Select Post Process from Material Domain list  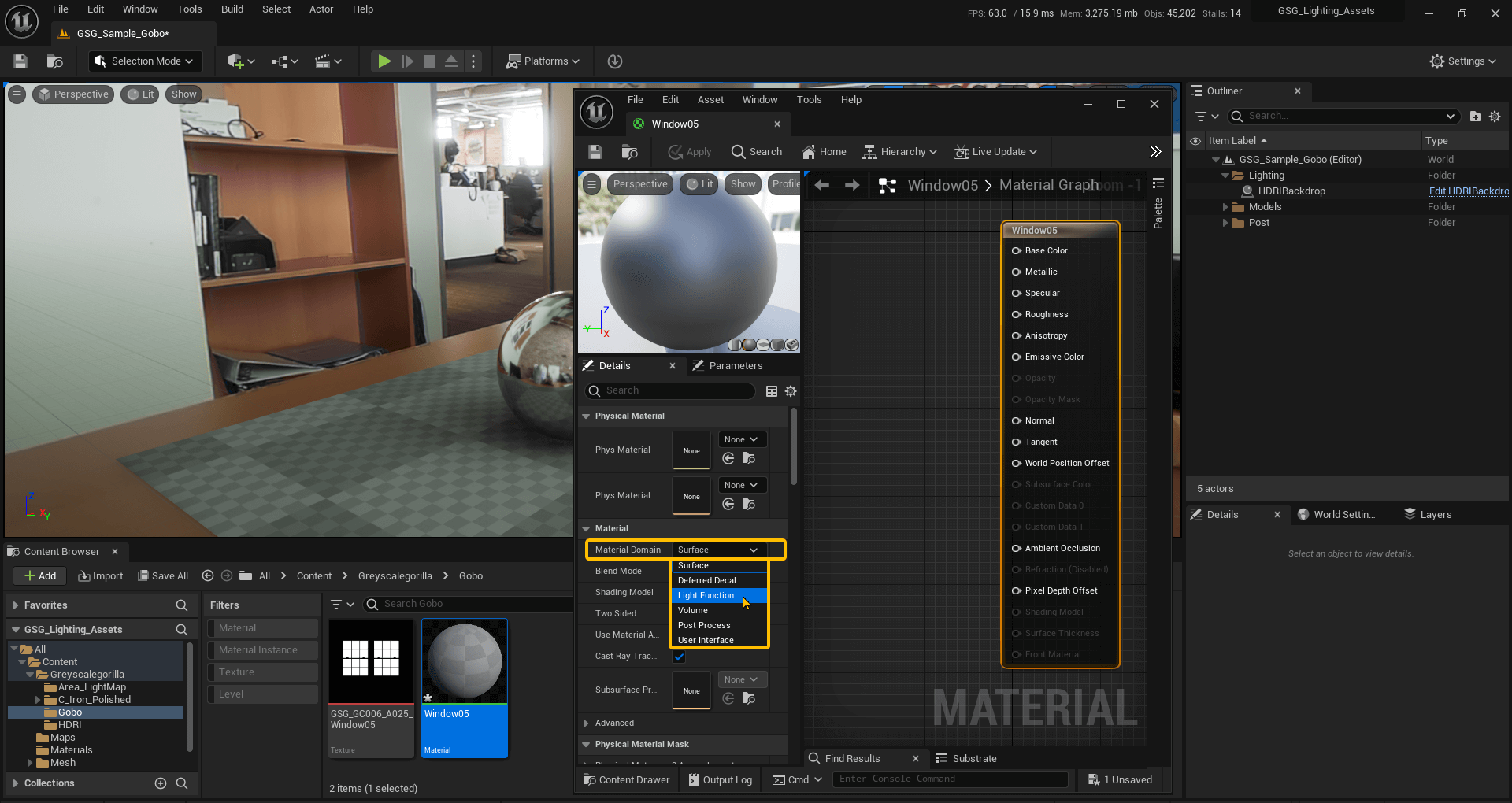(718, 626)
